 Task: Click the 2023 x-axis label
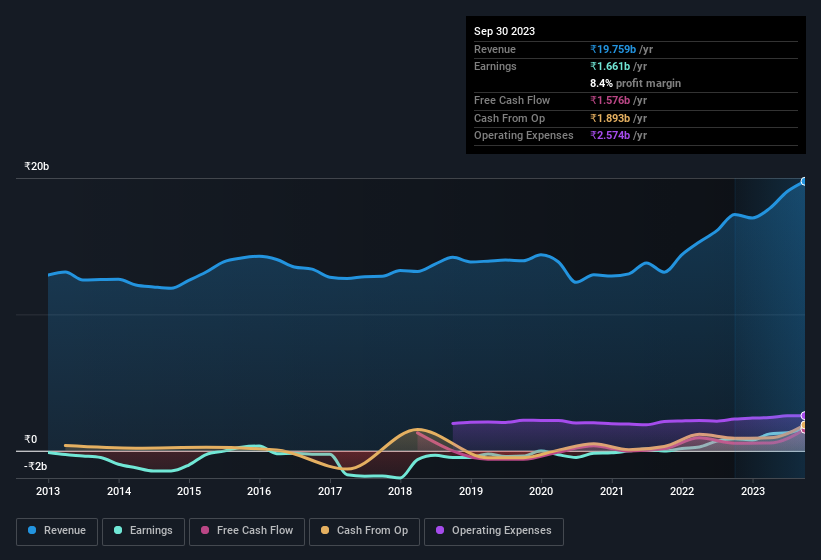pyautogui.click(x=753, y=491)
